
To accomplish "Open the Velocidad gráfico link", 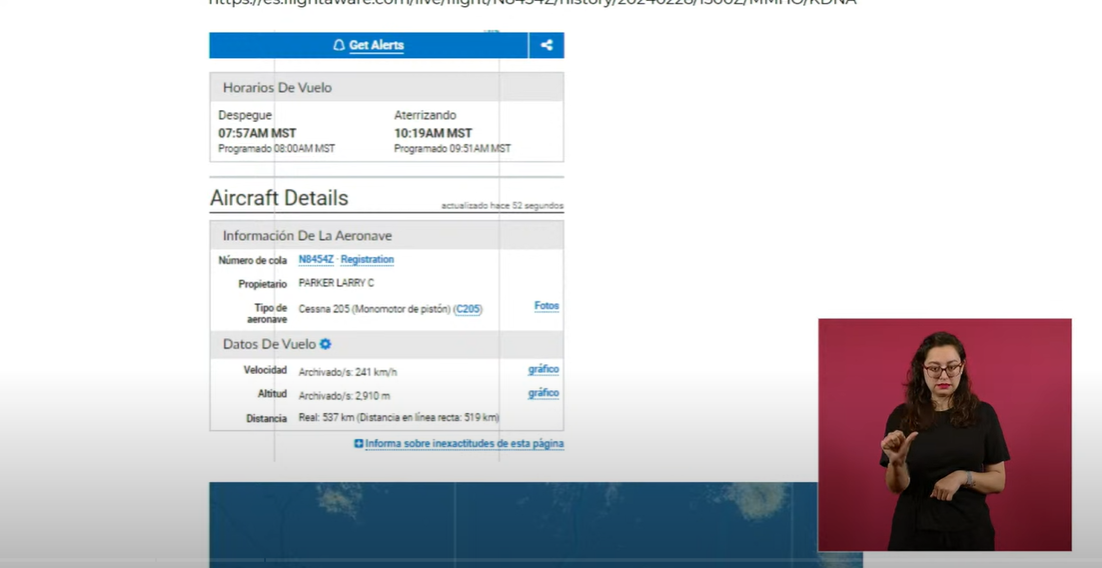I will [x=543, y=369].
